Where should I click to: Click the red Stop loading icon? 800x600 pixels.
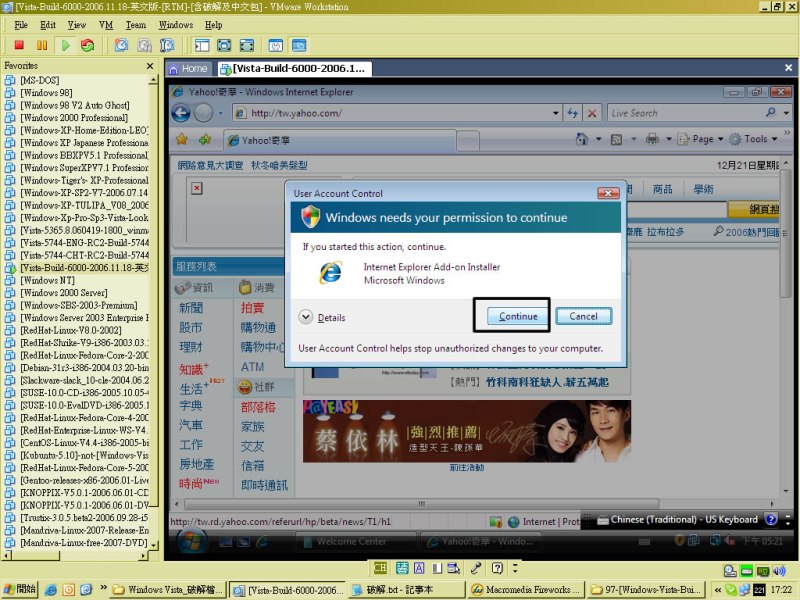[592, 113]
